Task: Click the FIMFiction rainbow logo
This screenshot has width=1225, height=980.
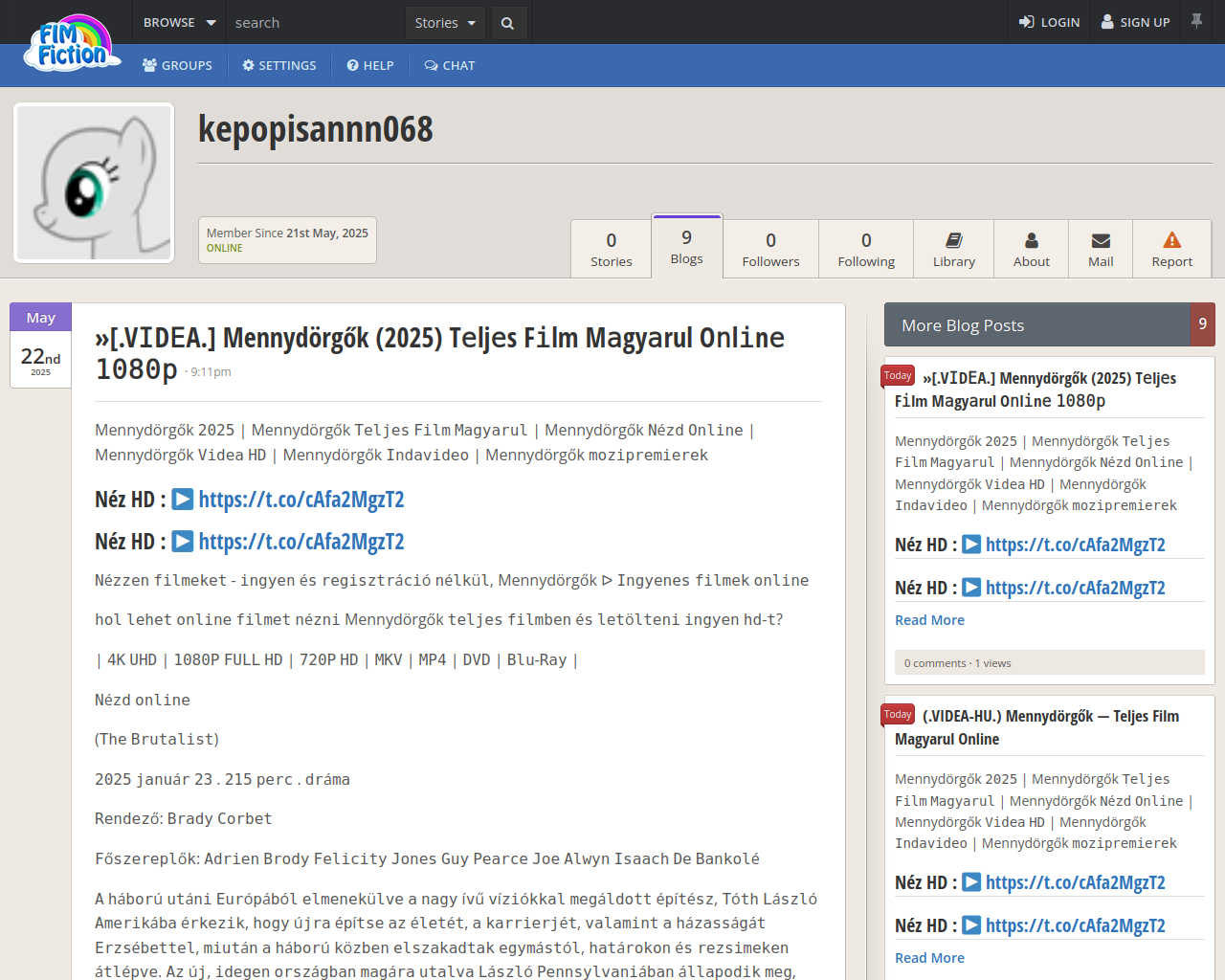Action: (73, 44)
